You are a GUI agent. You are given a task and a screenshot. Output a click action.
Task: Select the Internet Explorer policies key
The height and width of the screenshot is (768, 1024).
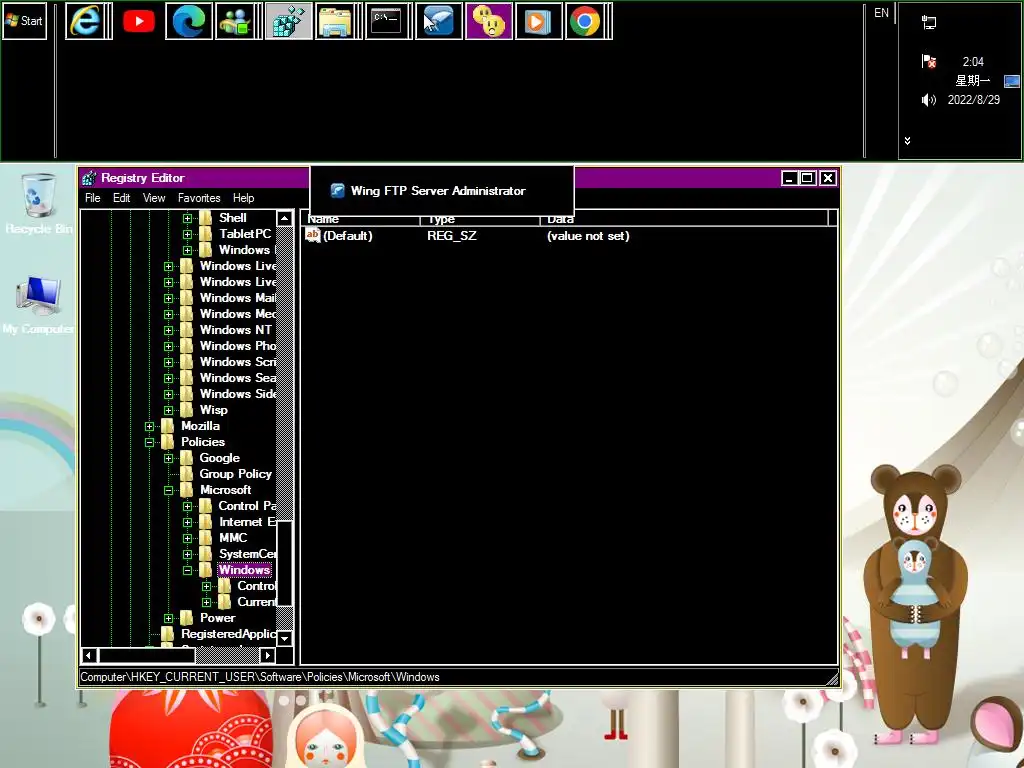pyautogui.click(x=248, y=522)
